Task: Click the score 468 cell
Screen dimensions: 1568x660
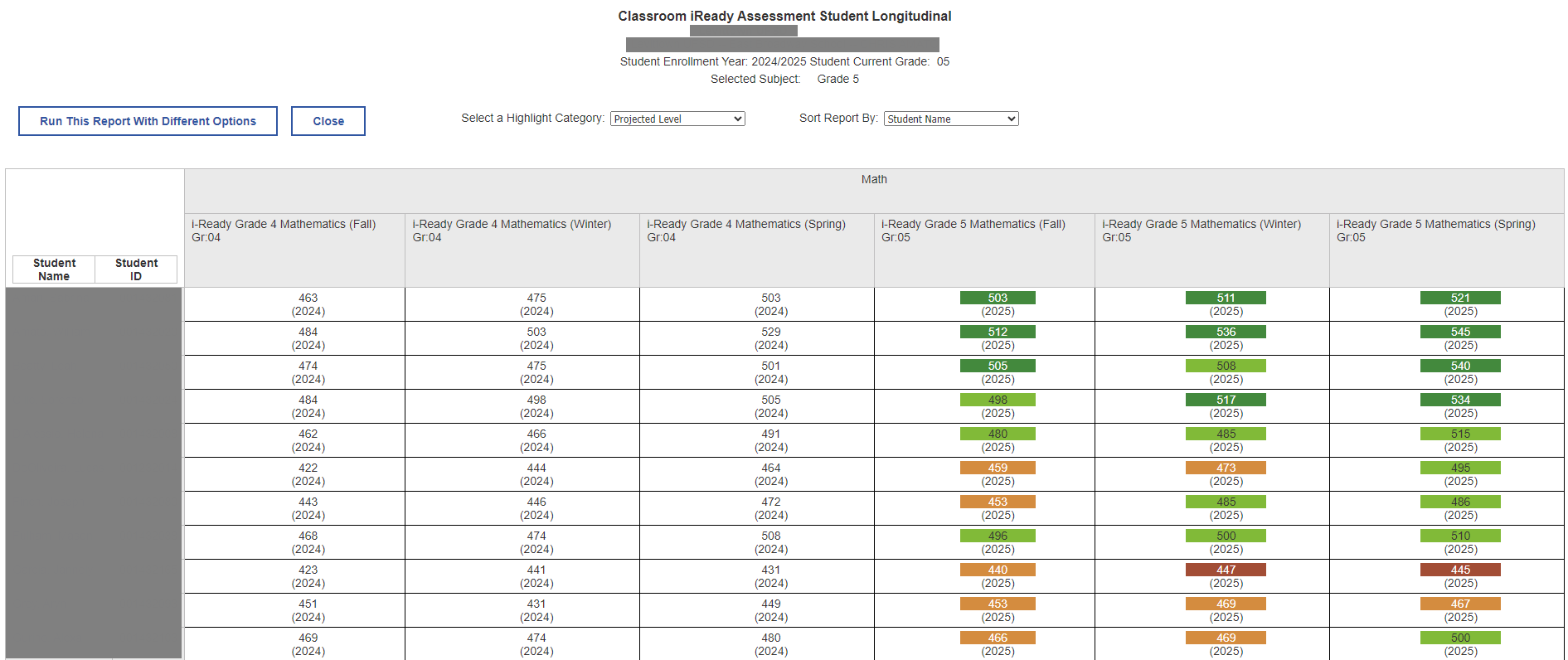Action: coord(294,542)
